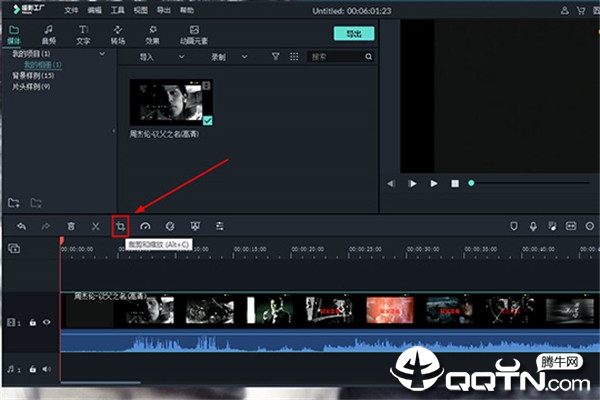Select 背景样例 (15) in the tree
Image resolution: width=600 pixels, height=400 pixels.
click(33, 75)
